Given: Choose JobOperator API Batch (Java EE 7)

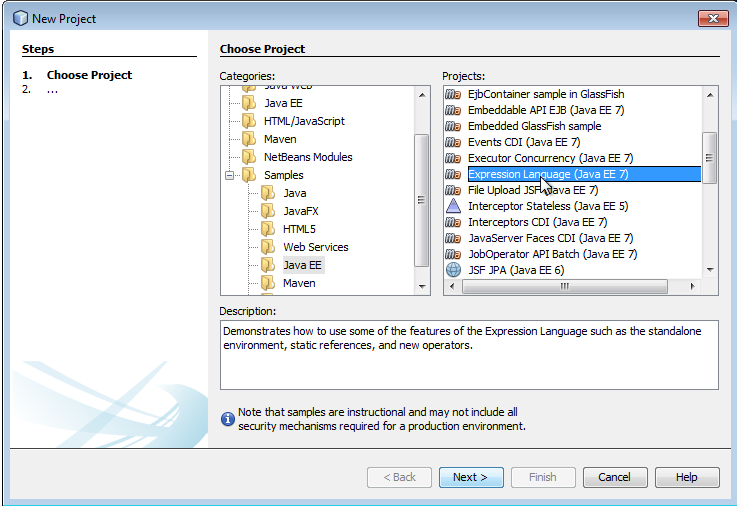Looking at the screenshot, I should coord(552,254).
